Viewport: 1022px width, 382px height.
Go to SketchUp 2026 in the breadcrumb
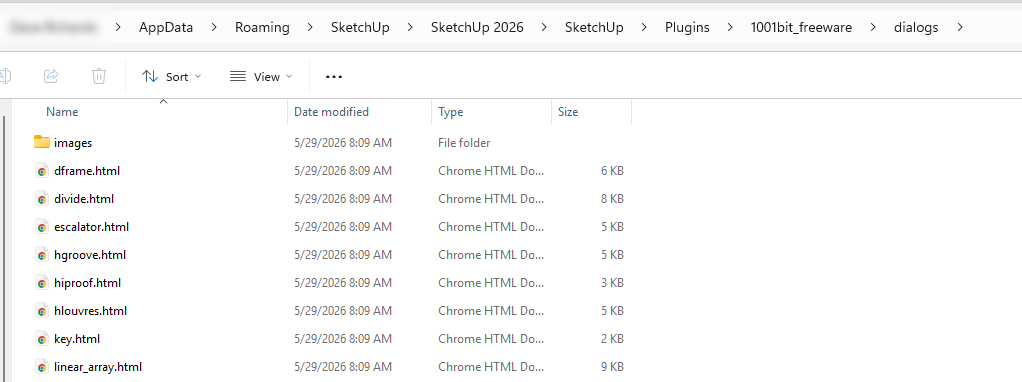(x=477, y=27)
